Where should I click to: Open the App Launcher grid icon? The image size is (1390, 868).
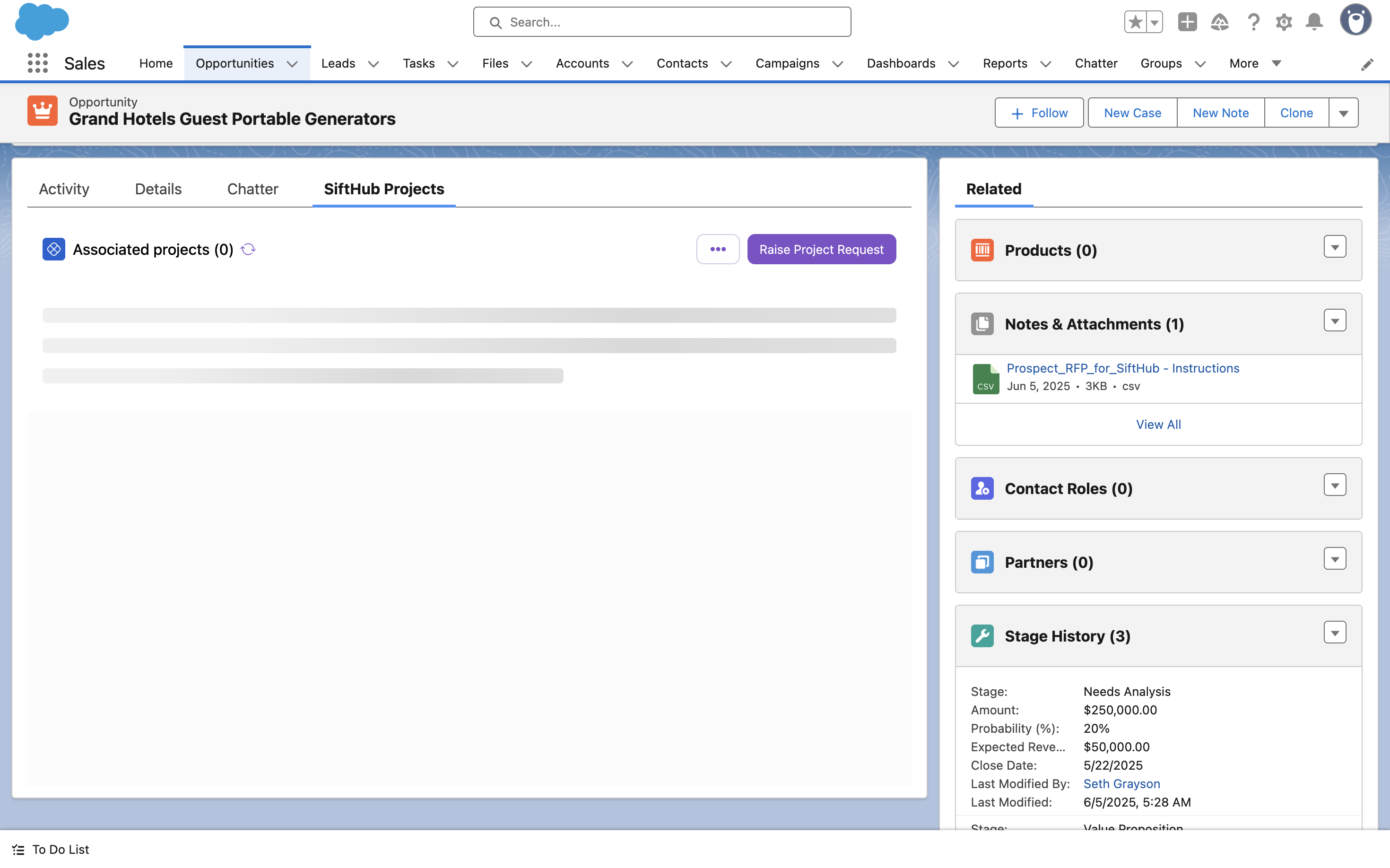coord(37,63)
